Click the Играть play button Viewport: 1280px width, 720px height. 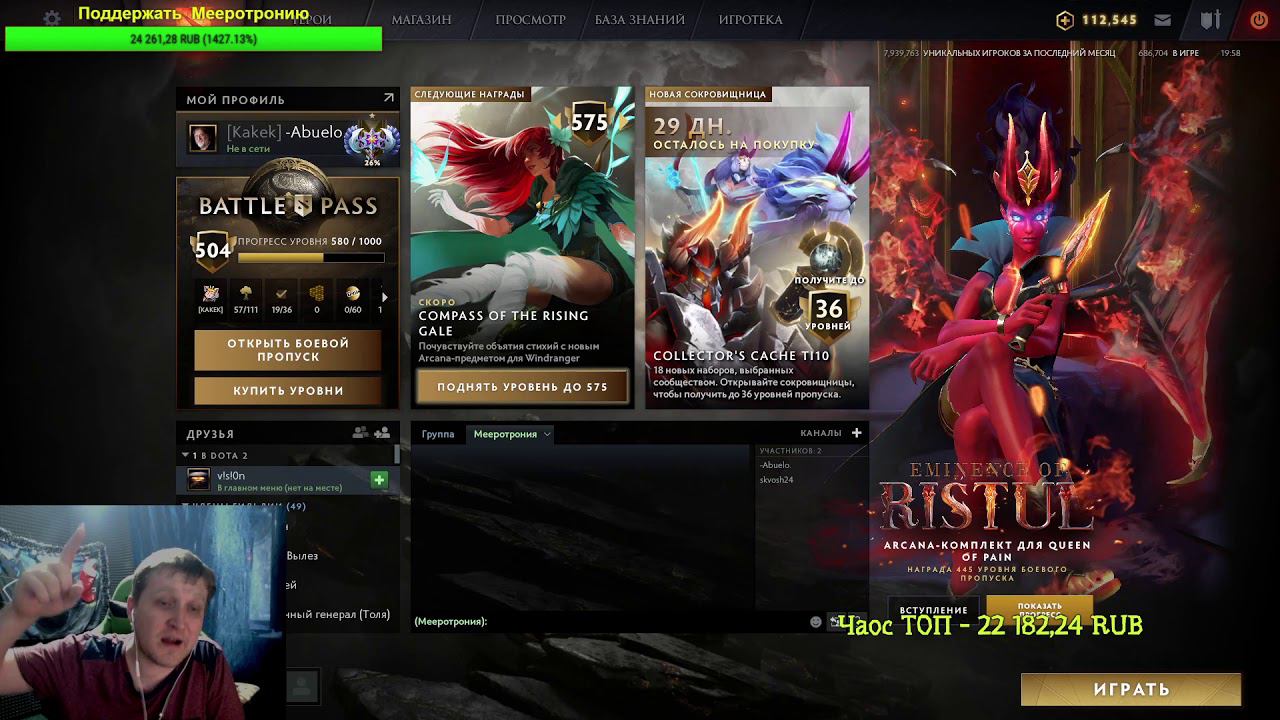coord(1131,689)
